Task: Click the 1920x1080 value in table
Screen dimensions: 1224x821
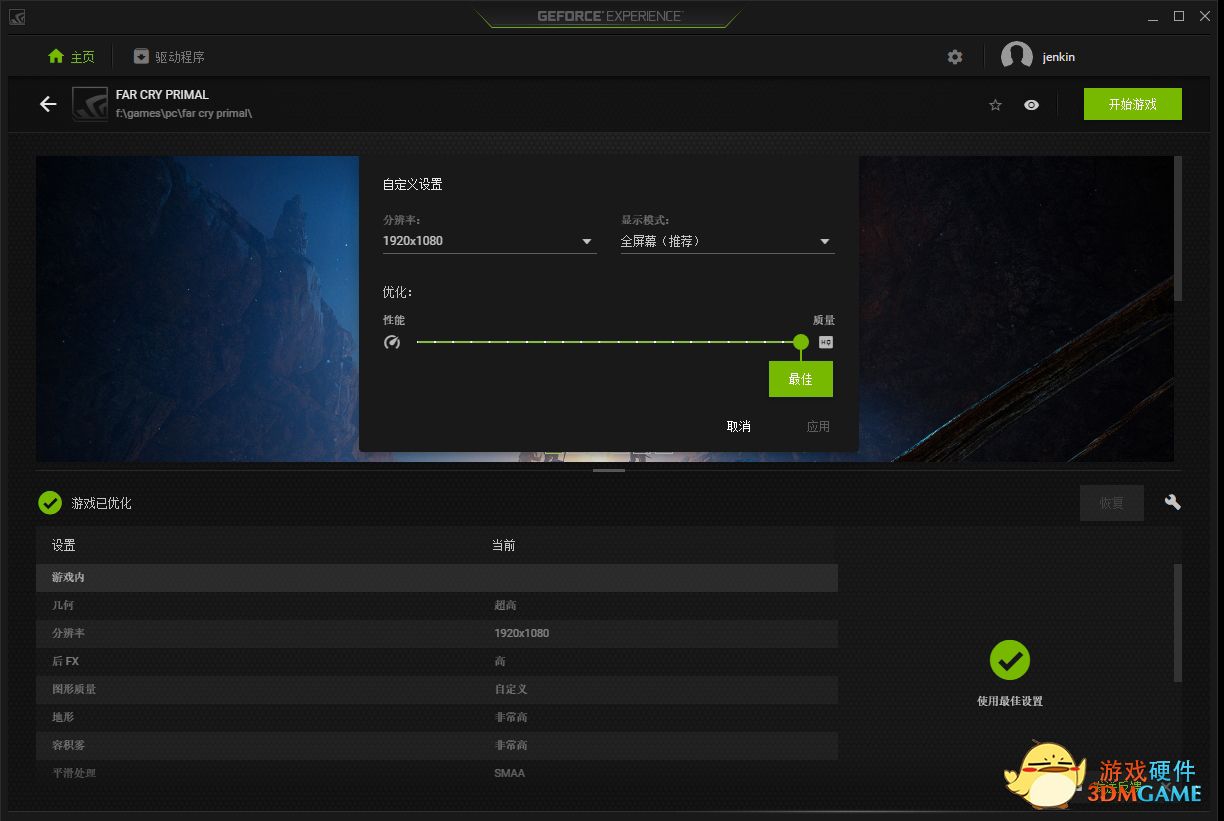Action: 521,633
